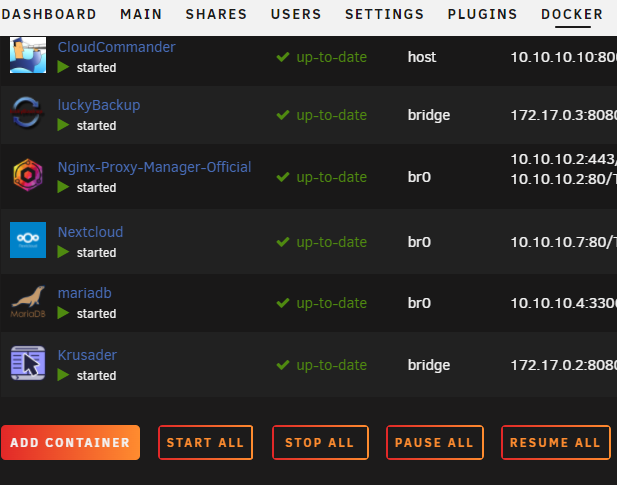
Task: Click the luckyBackup up-to-date checkmark icon
Action: 283,115
